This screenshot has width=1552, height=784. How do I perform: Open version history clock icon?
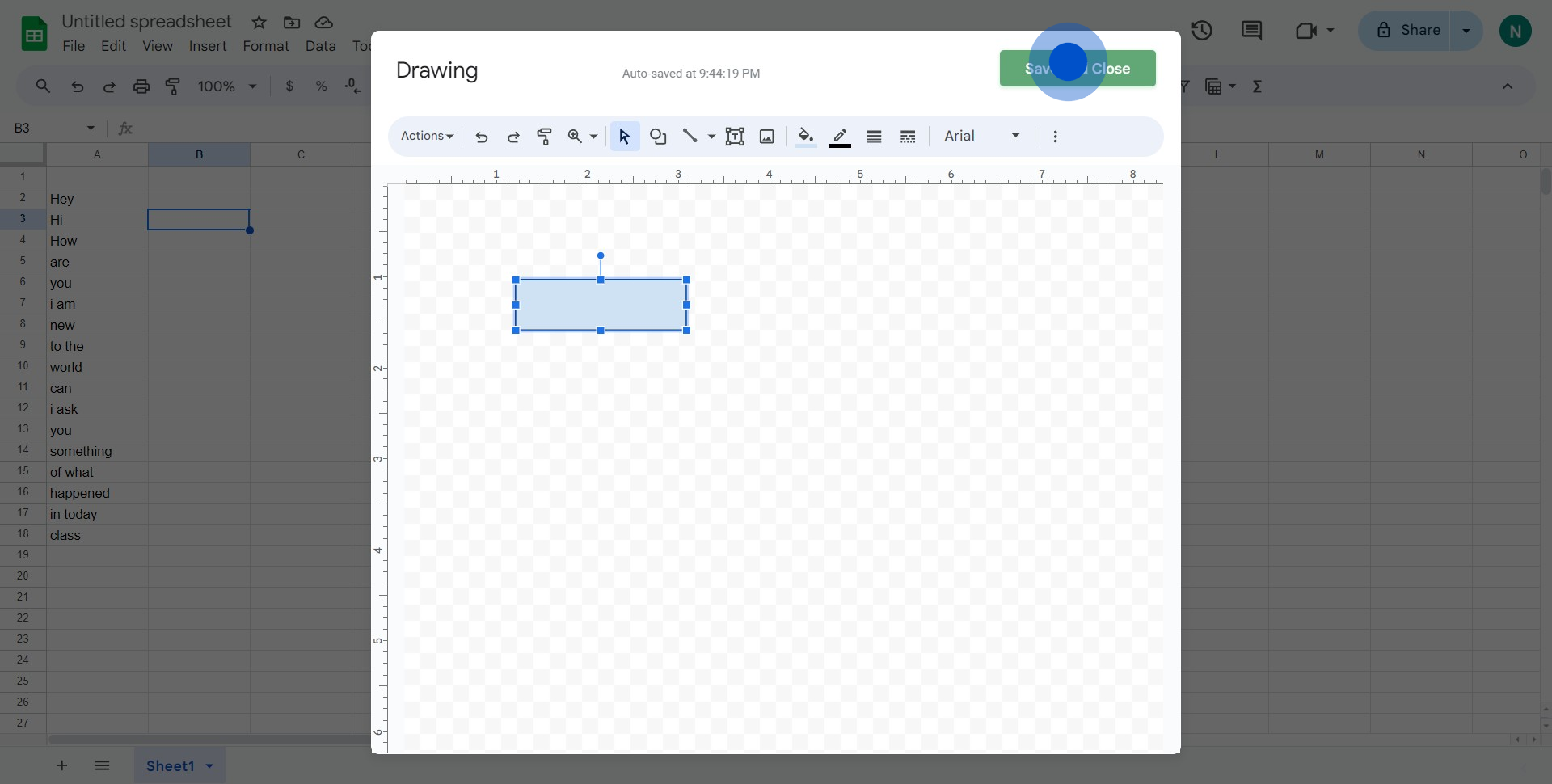[x=1202, y=31]
